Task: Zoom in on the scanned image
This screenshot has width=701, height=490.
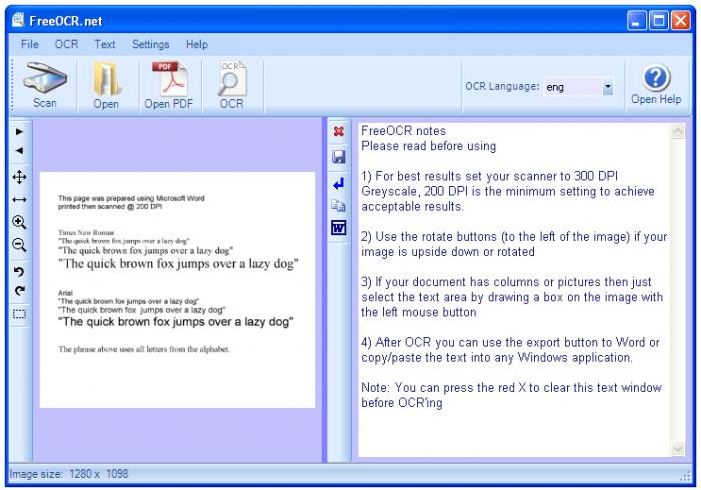Action: coord(19,222)
